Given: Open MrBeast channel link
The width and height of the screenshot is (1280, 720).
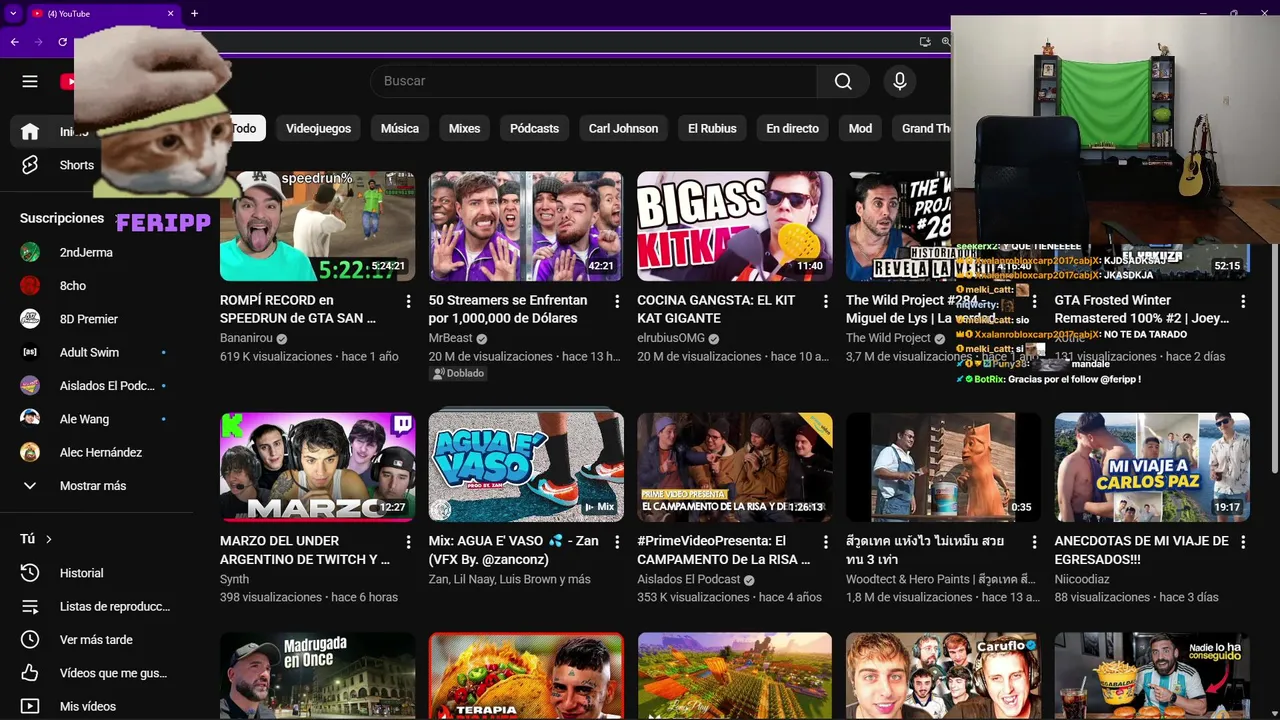Looking at the screenshot, I should click(450, 338).
